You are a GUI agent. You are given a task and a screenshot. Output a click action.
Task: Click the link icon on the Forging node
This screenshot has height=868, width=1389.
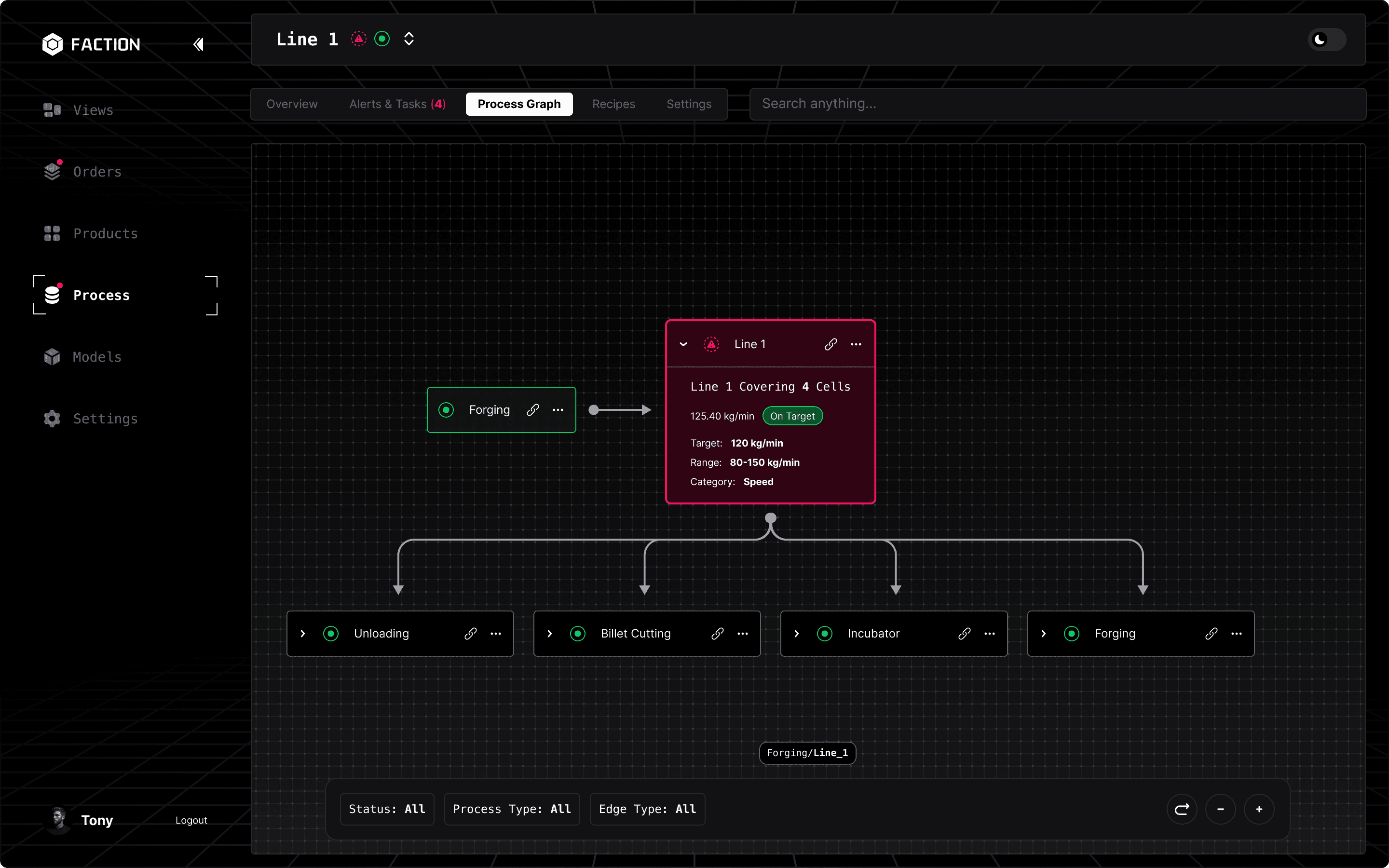coord(533,409)
